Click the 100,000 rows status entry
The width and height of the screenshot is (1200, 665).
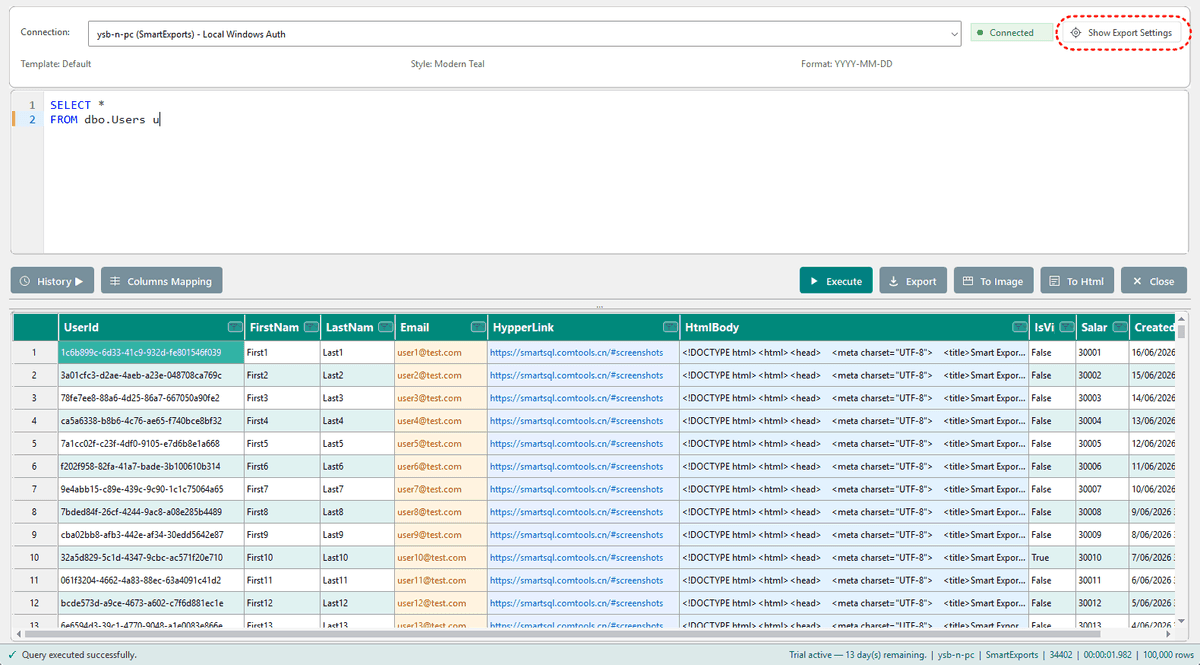coord(1166,655)
